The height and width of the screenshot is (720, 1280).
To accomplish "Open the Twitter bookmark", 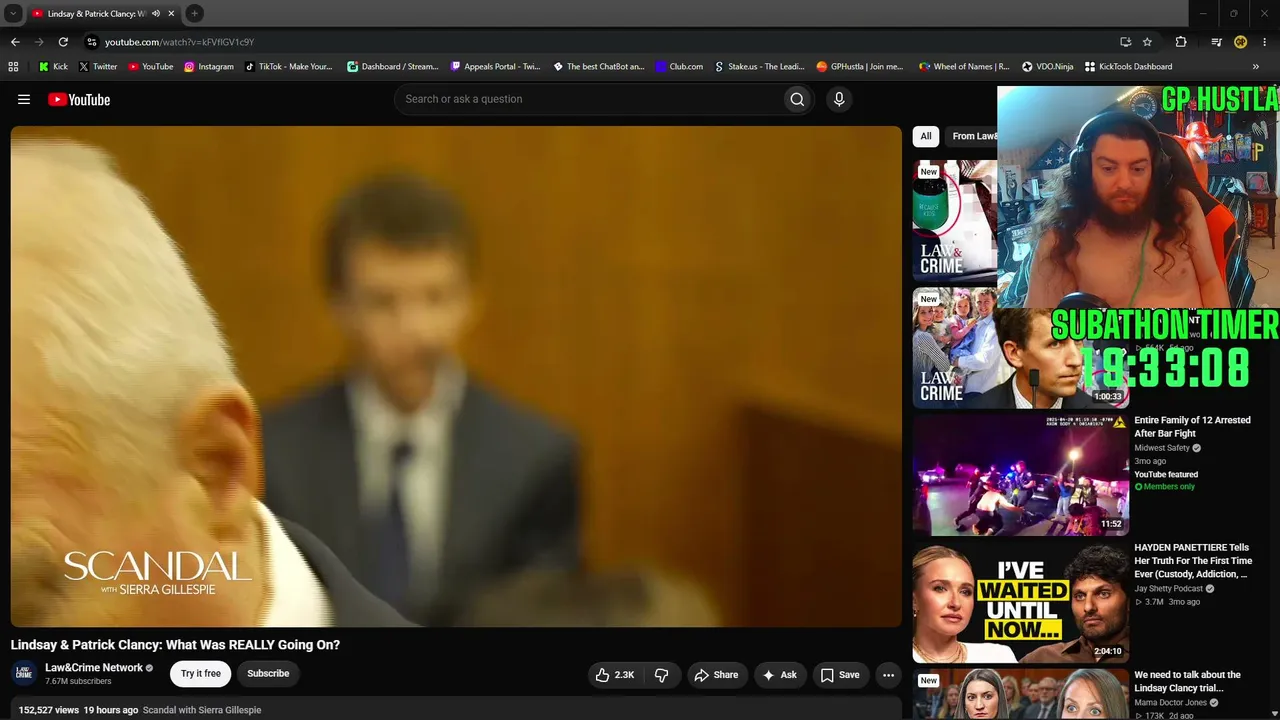I will (x=98, y=67).
